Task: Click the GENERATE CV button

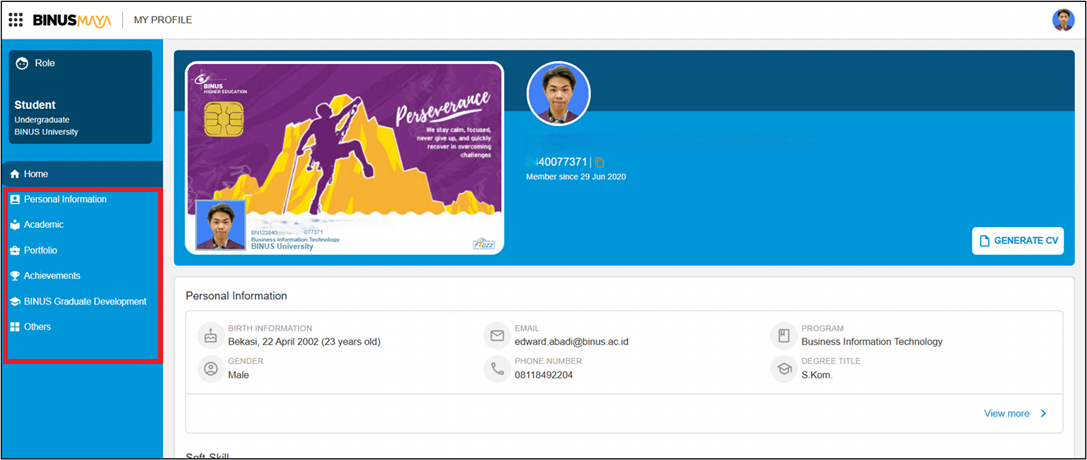Action: click(x=1018, y=241)
